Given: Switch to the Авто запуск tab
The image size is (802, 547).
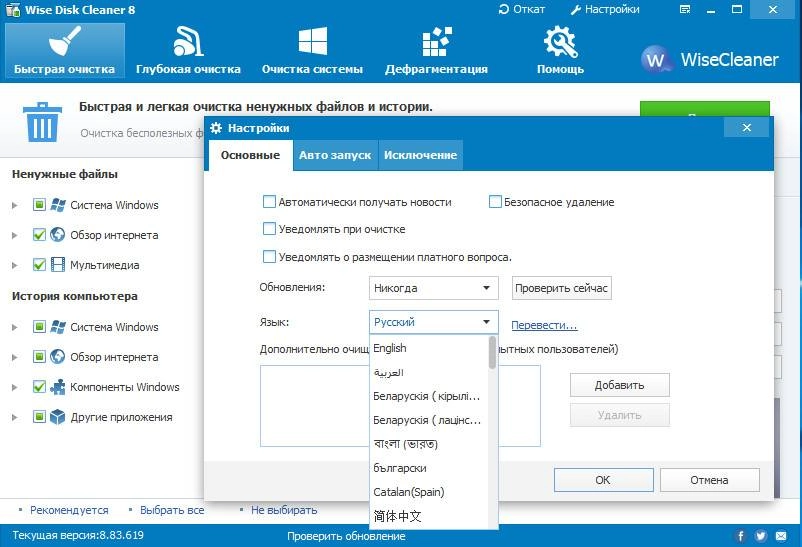Looking at the screenshot, I should (x=335, y=155).
